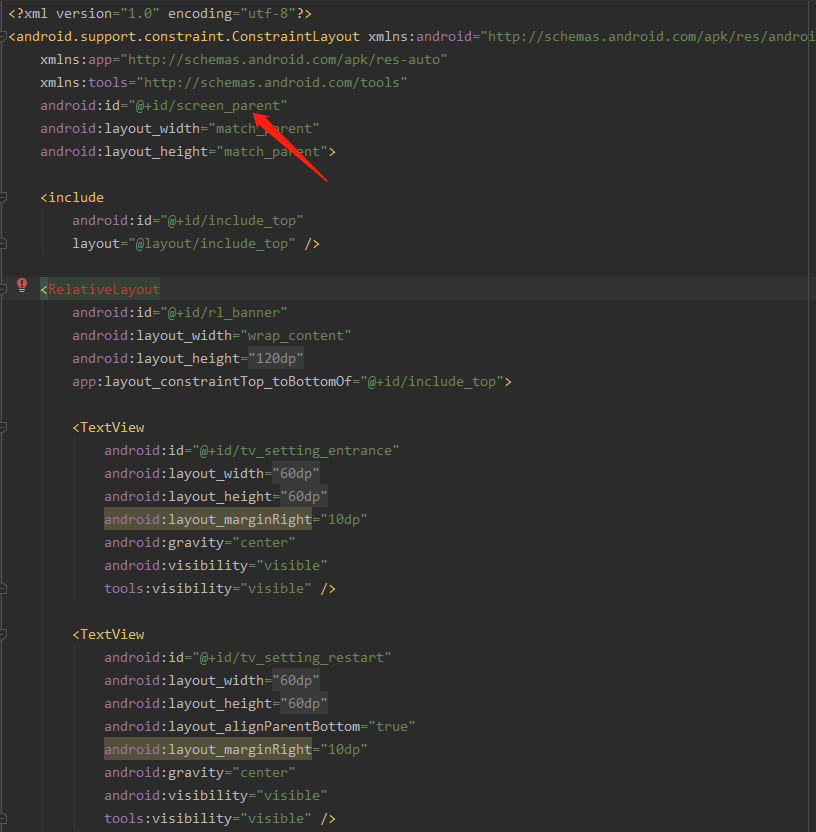Click the root layout_width "match_parent" value
The image size is (816, 832).
[x=264, y=128]
